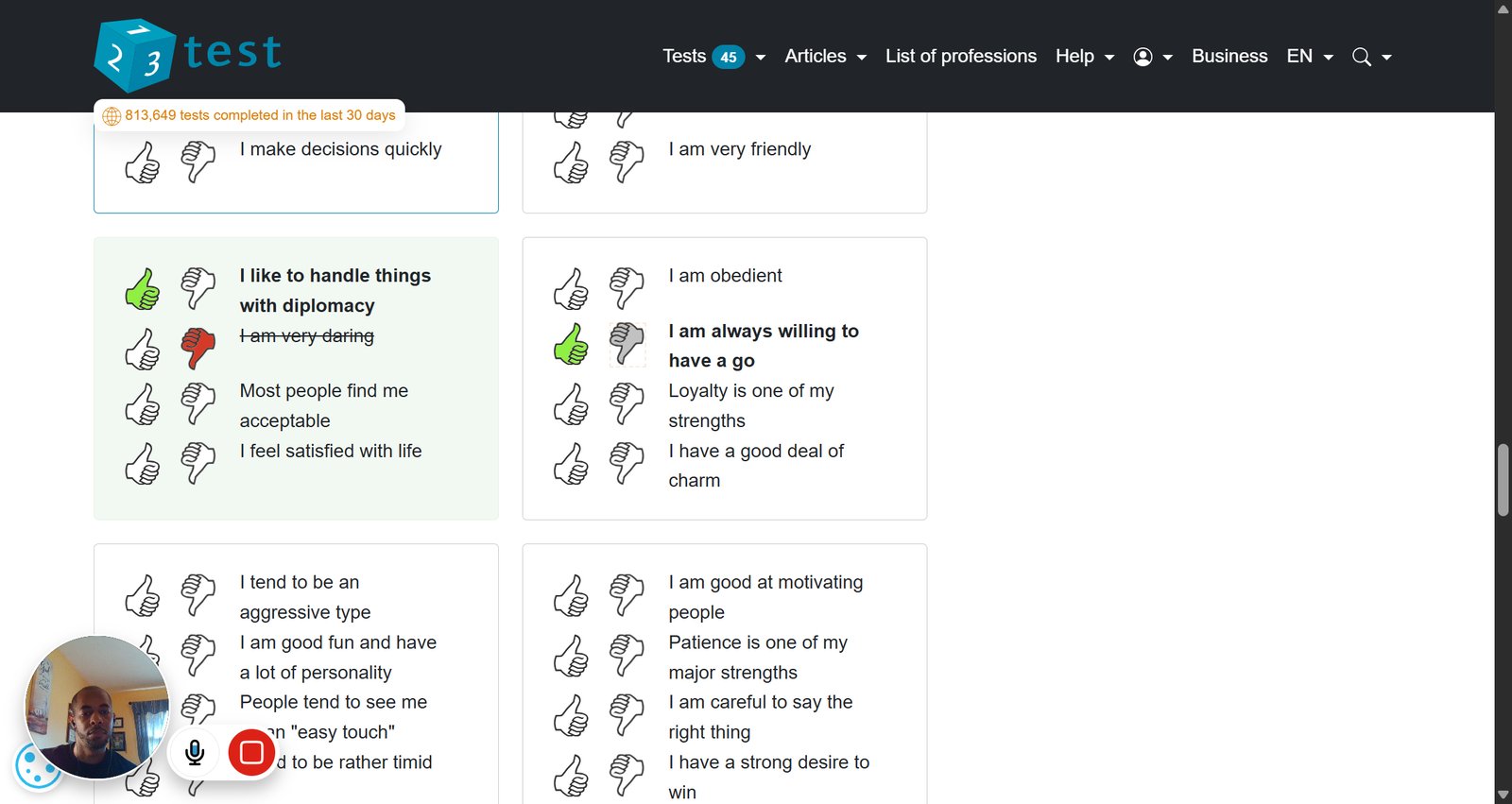
Task: Expand the Tests dropdown menu
Action: coord(713,57)
